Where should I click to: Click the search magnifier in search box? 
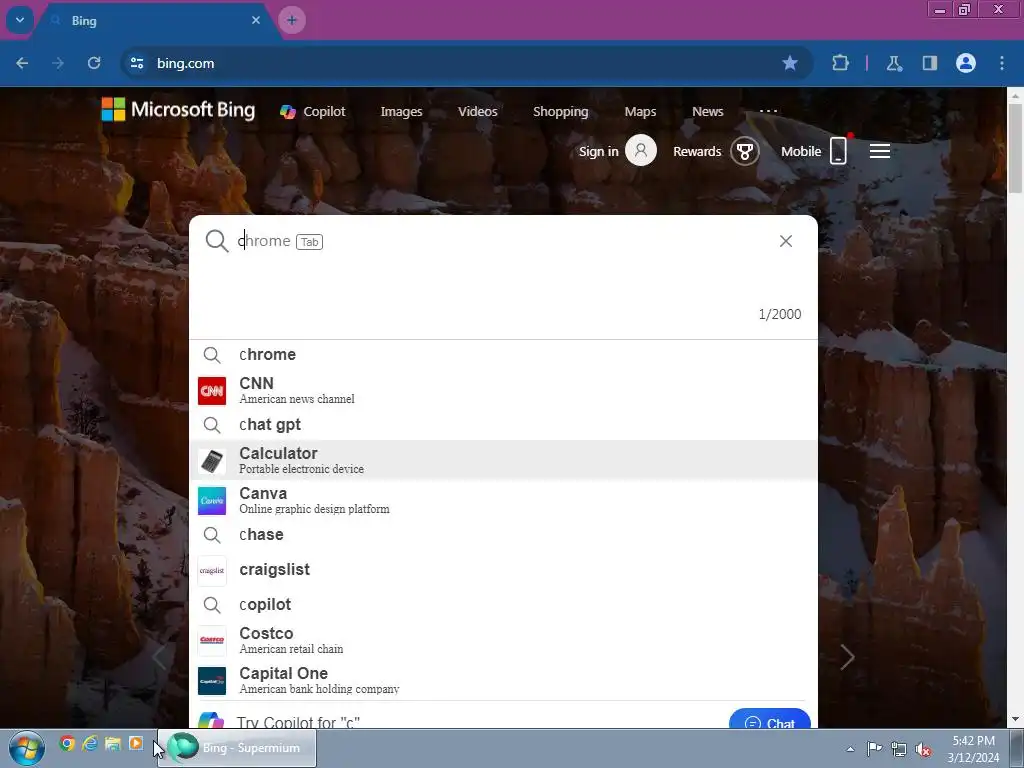tap(217, 241)
